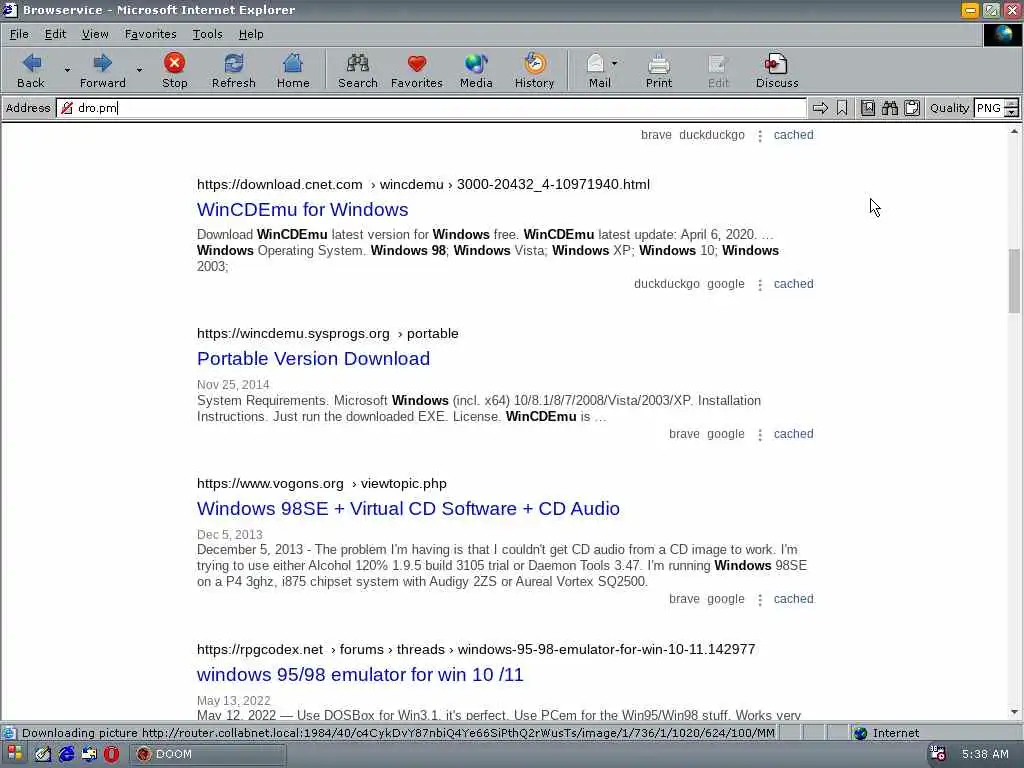Print the current page
Image resolution: width=1024 pixels, height=768 pixels.
pos(658,71)
